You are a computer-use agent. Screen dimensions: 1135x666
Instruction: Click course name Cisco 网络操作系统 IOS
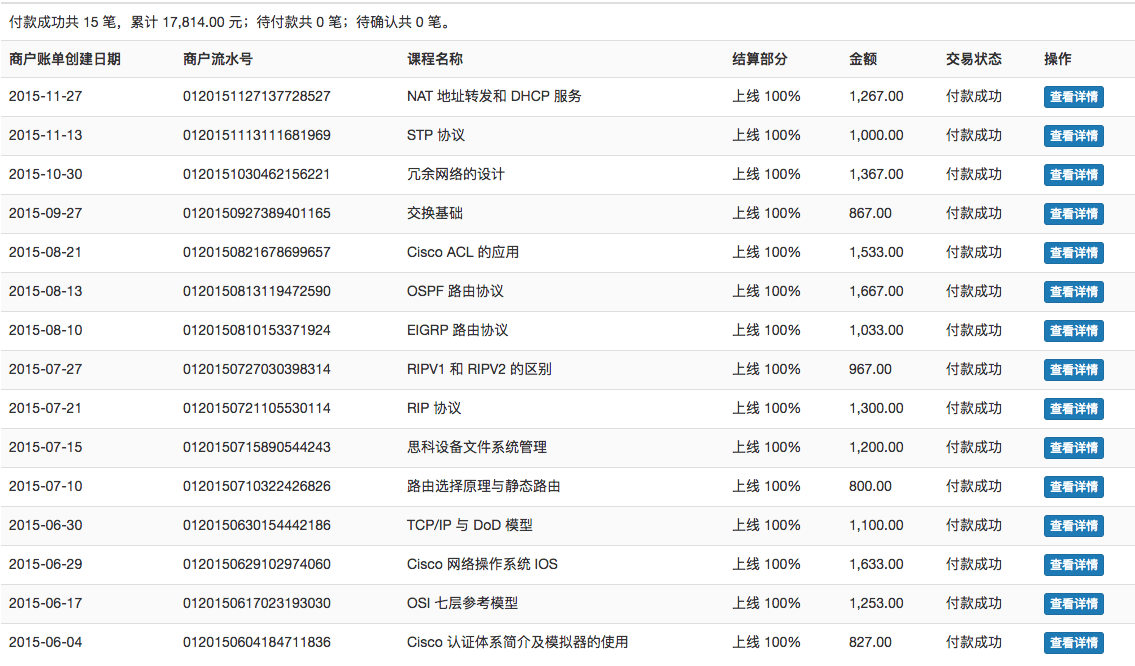[x=482, y=565]
